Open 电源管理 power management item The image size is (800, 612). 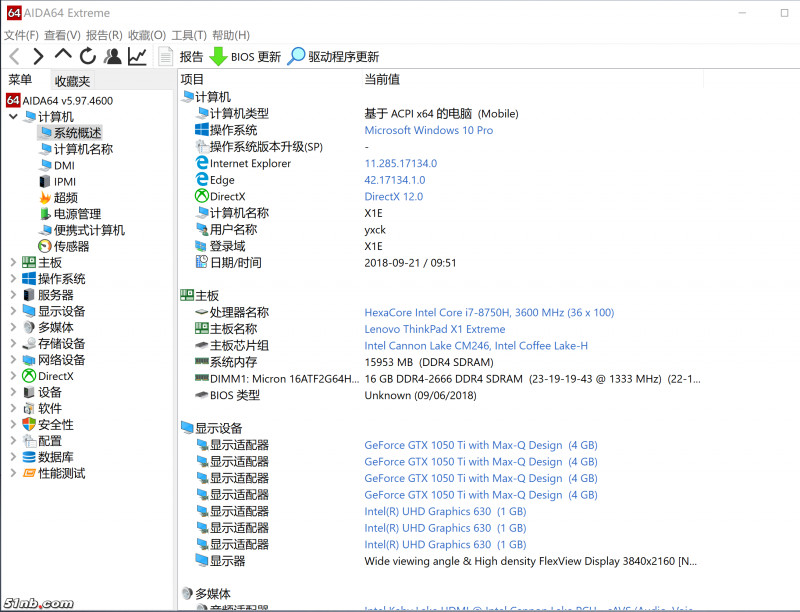78,214
